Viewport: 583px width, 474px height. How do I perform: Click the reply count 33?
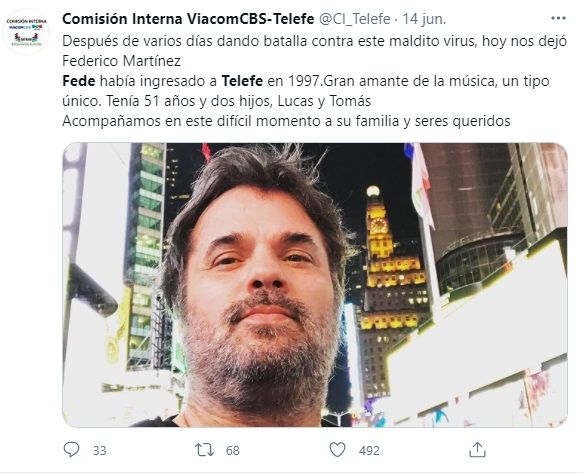99,451
